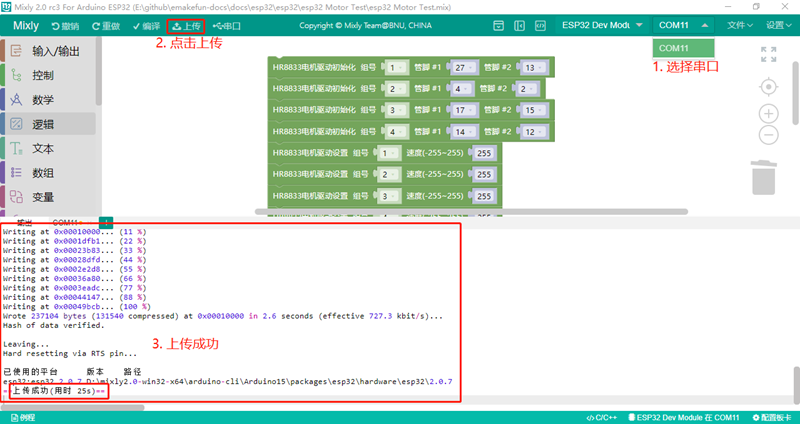800x424 pixels.
Task: Open the 串口 serial monitor
Action: 228,25
